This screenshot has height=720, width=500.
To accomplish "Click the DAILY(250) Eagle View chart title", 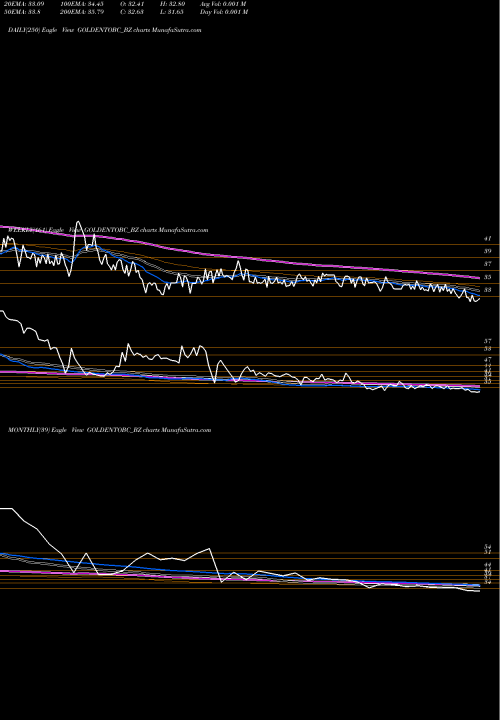I will (105, 30).
